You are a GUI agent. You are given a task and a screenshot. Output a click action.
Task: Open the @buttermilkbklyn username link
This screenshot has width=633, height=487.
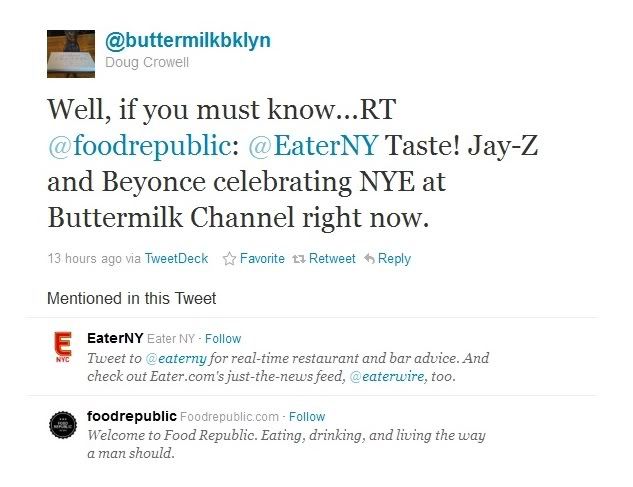pyautogui.click(x=188, y=41)
